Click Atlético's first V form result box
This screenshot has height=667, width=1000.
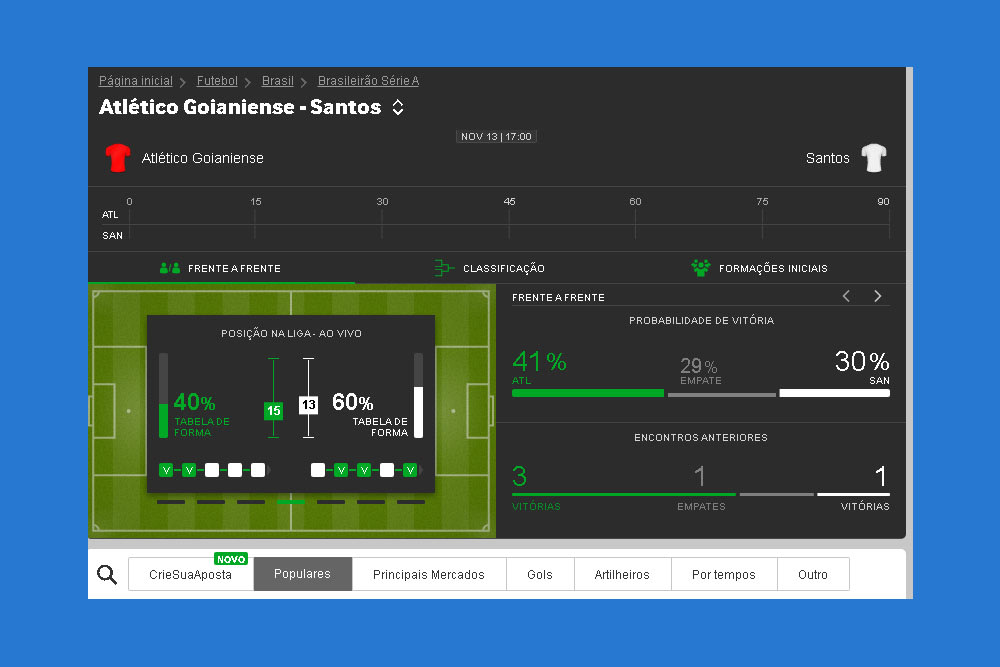click(x=166, y=470)
